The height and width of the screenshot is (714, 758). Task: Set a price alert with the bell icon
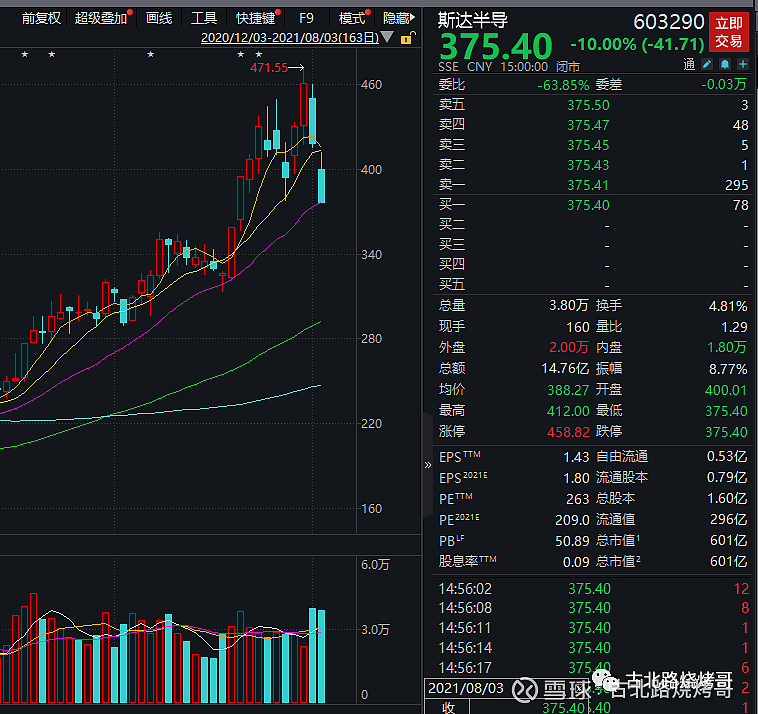point(725,64)
